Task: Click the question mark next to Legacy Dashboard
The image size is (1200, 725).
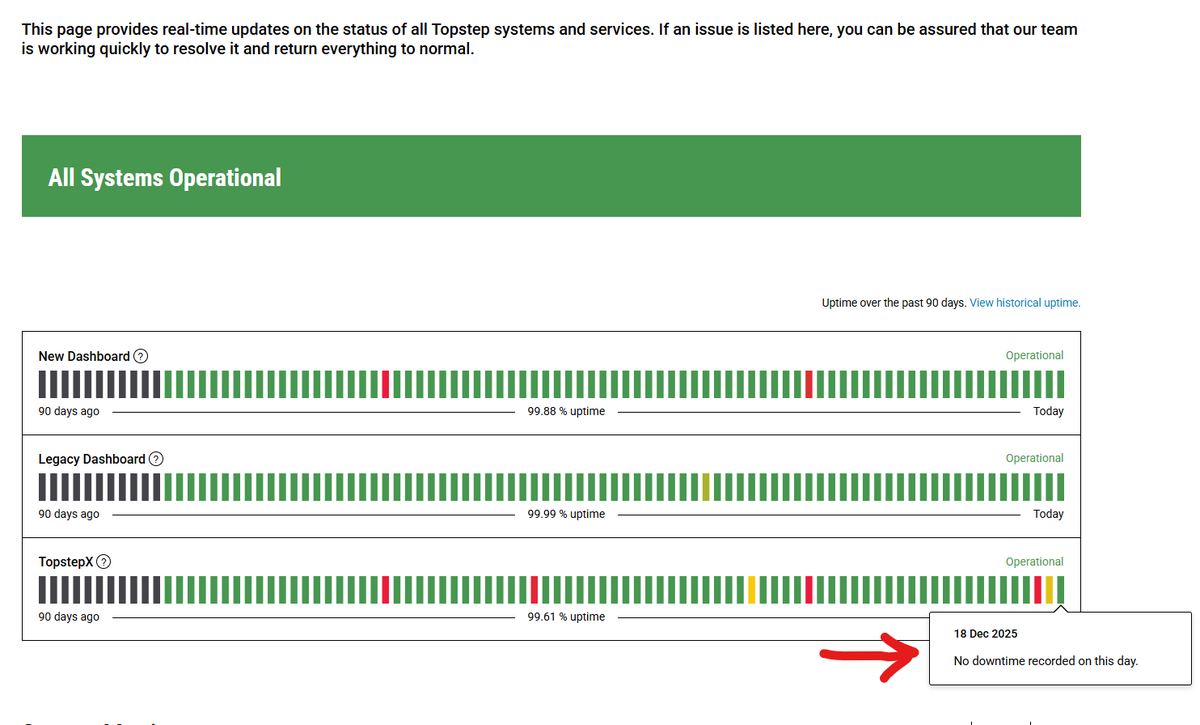Action: pyautogui.click(x=156, y=459)
